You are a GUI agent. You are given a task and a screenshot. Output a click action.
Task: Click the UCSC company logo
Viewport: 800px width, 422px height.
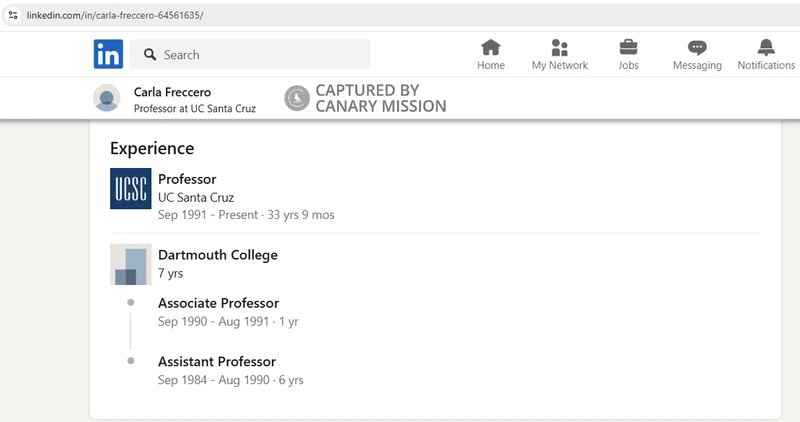pos(131,188)
